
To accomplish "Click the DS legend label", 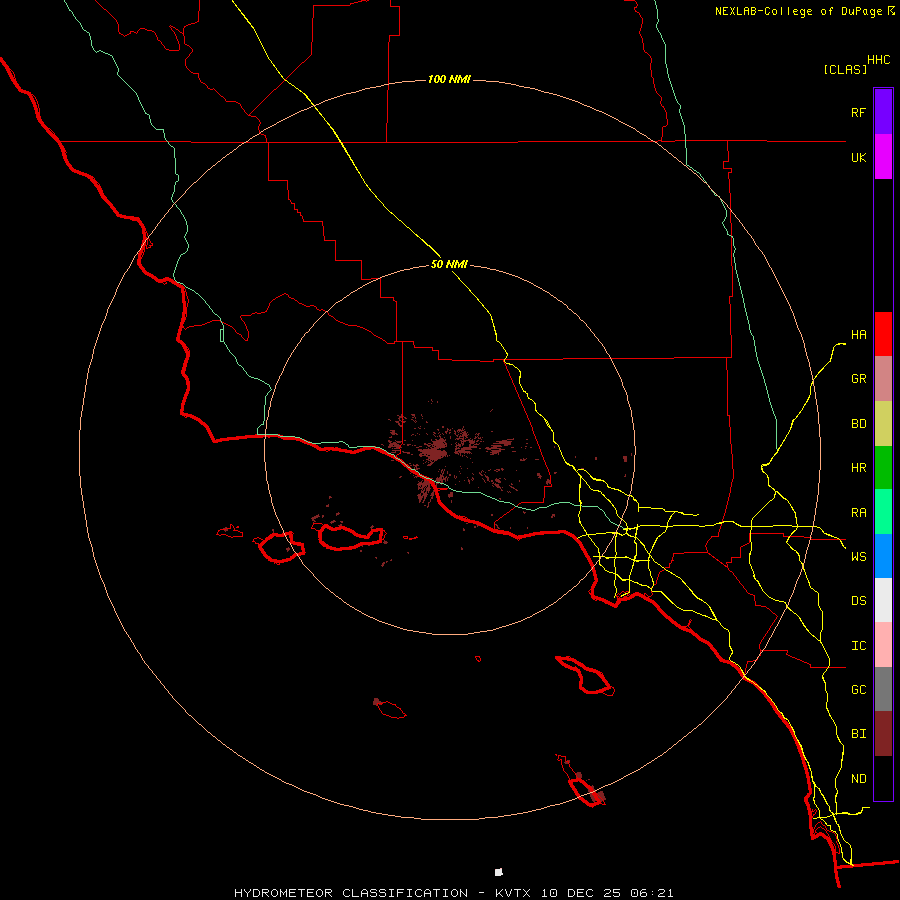I will [858, 601].
